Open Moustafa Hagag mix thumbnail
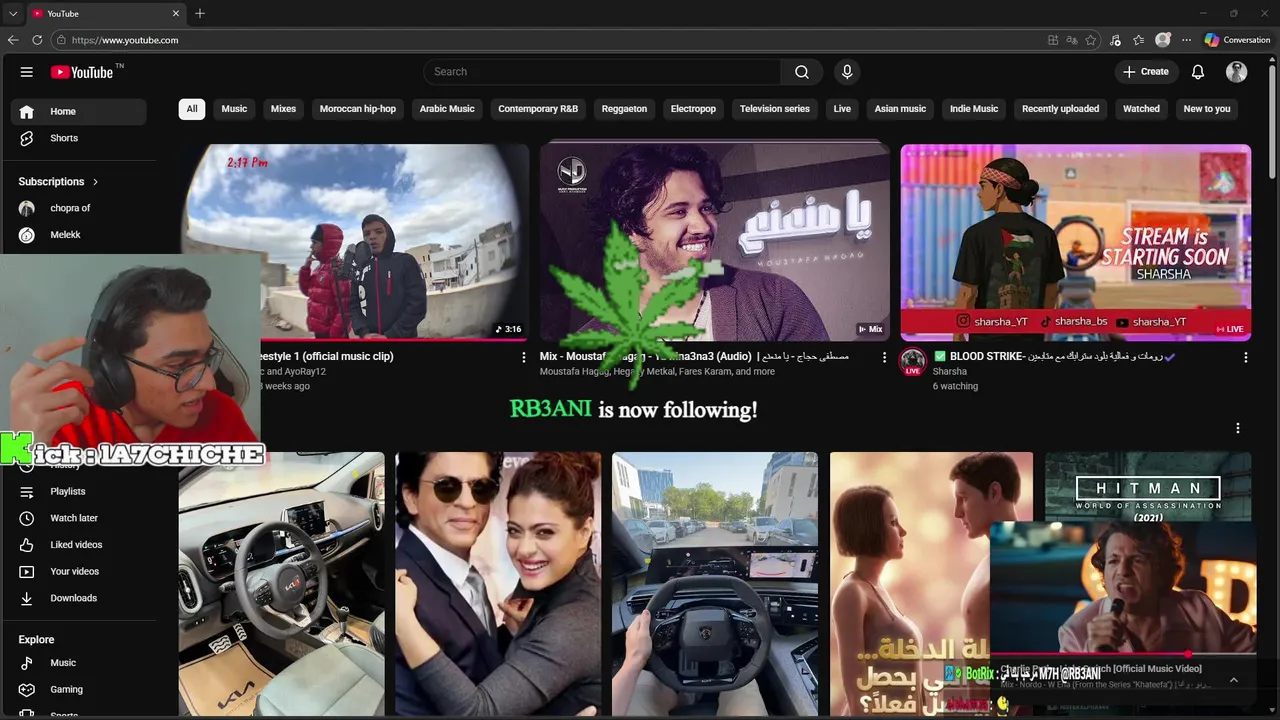This screenshot has height=720, width=1280. click(714, 242)
